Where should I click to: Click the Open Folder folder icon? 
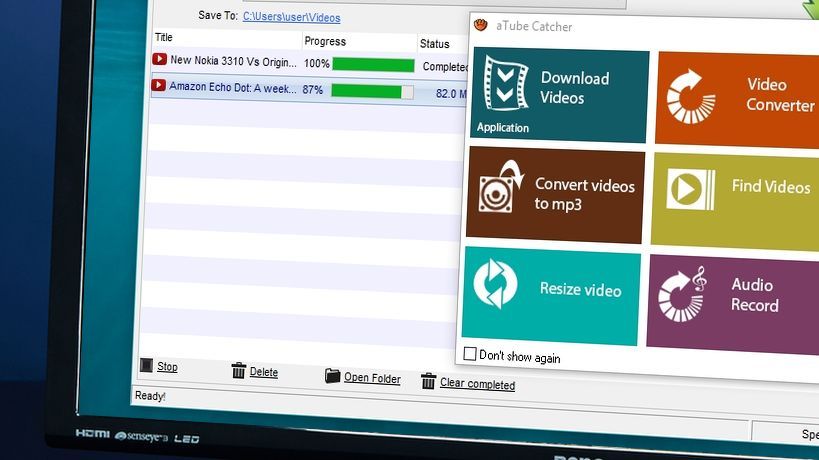pos(332,375)
